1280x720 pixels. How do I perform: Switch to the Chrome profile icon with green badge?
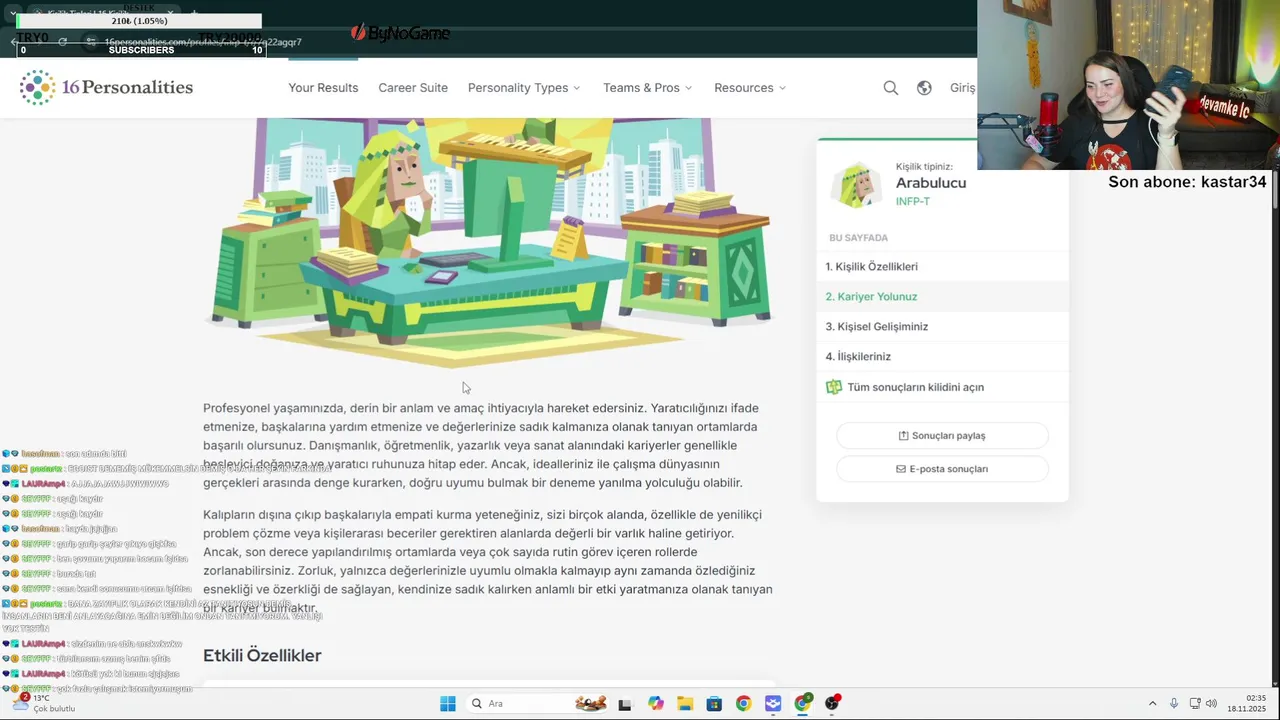click(x=802, y=704)
